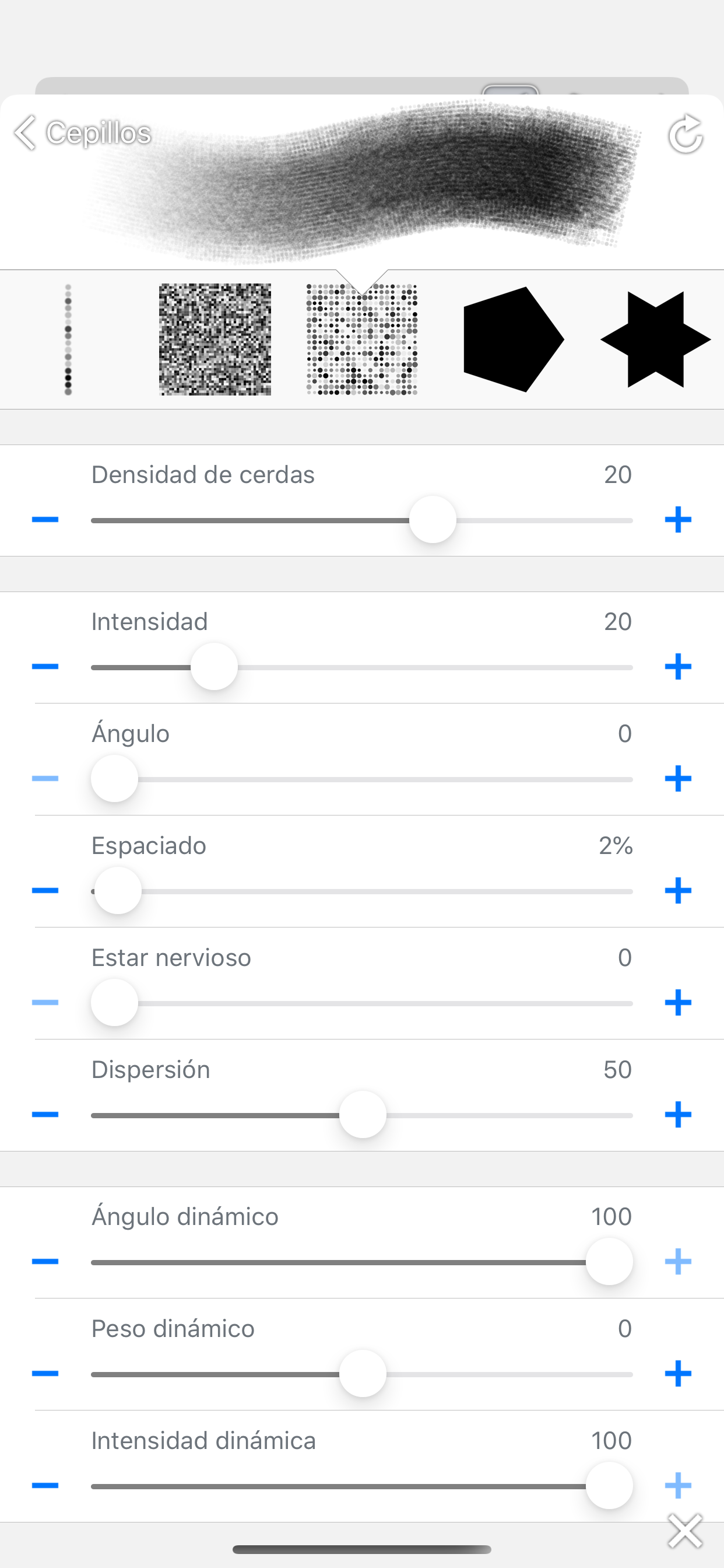
Task: Reduce Espaciado with the minus icon
Action: pyautogui.click(x=45, y=891)
